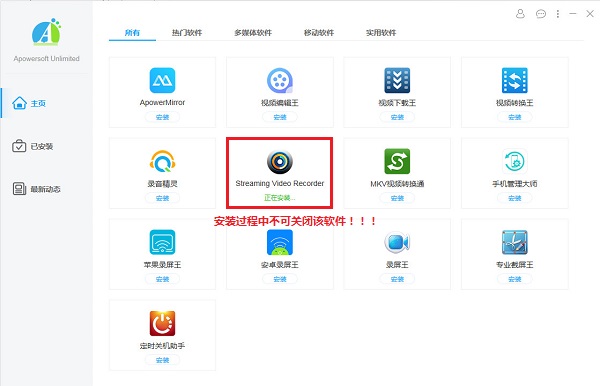Screen dimensions: 600x386
Task: Click the 定时关机助手 power icon
Action: [162, 323]
